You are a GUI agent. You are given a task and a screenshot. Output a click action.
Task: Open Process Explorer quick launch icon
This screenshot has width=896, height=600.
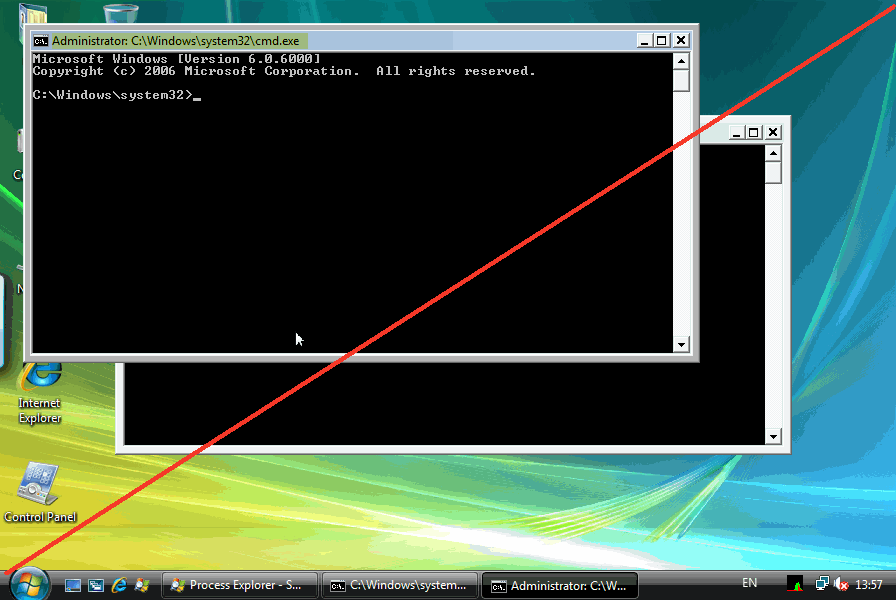point(142,585)
